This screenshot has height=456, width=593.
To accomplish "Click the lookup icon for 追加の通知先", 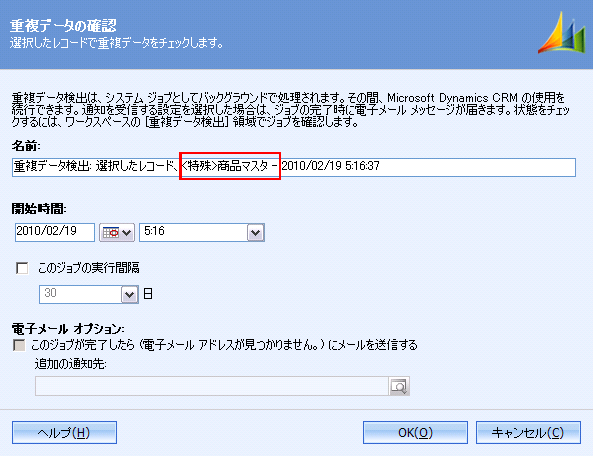I will coord(399,386).
